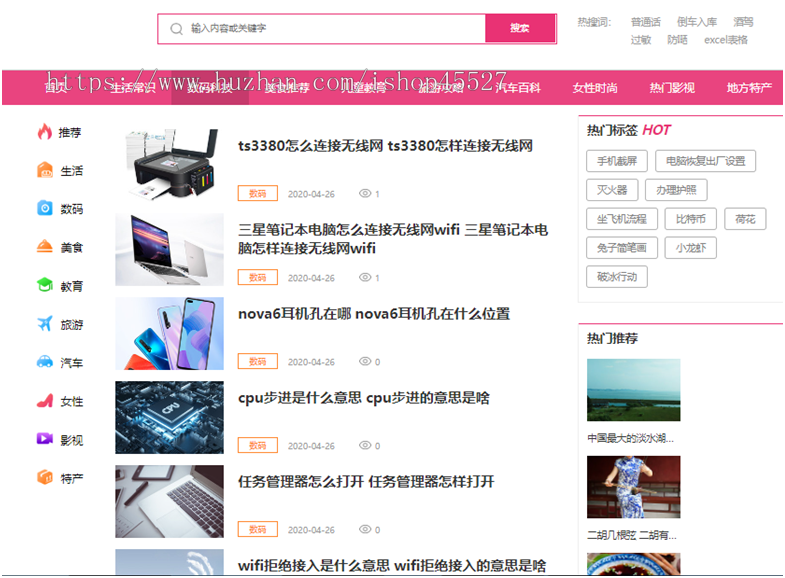Click the eye view icon on the ts3380 article
This screenshot has height=578, width=785.
365,193
